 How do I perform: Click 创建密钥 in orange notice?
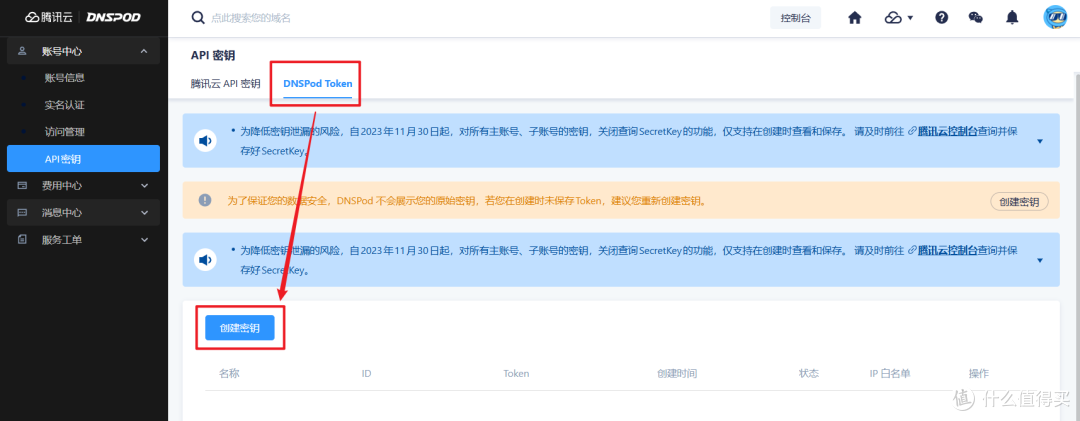pos(1019,202)
